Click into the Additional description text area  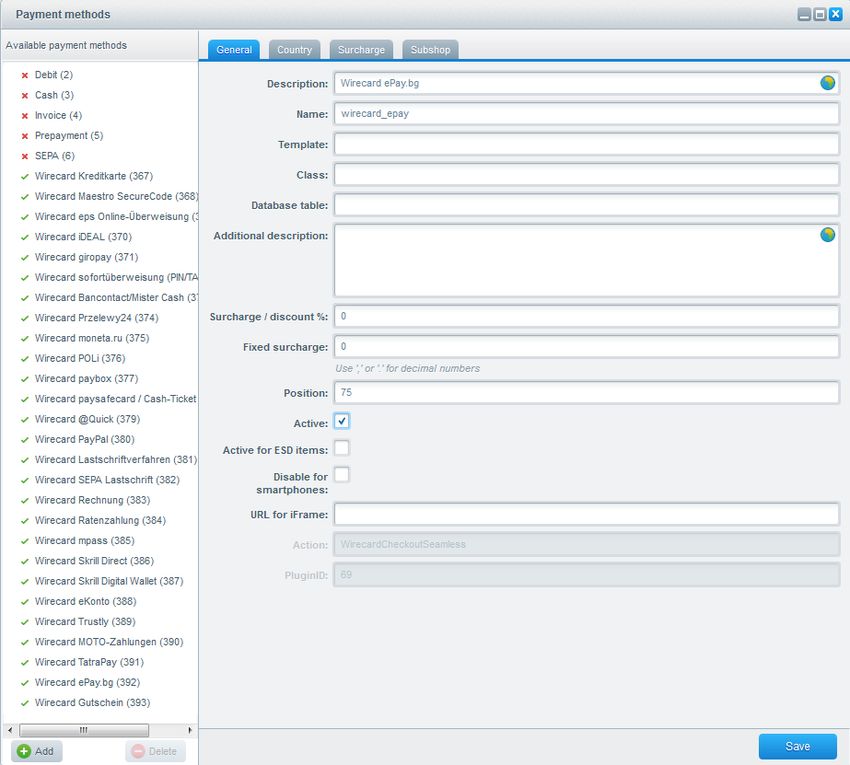587,260
